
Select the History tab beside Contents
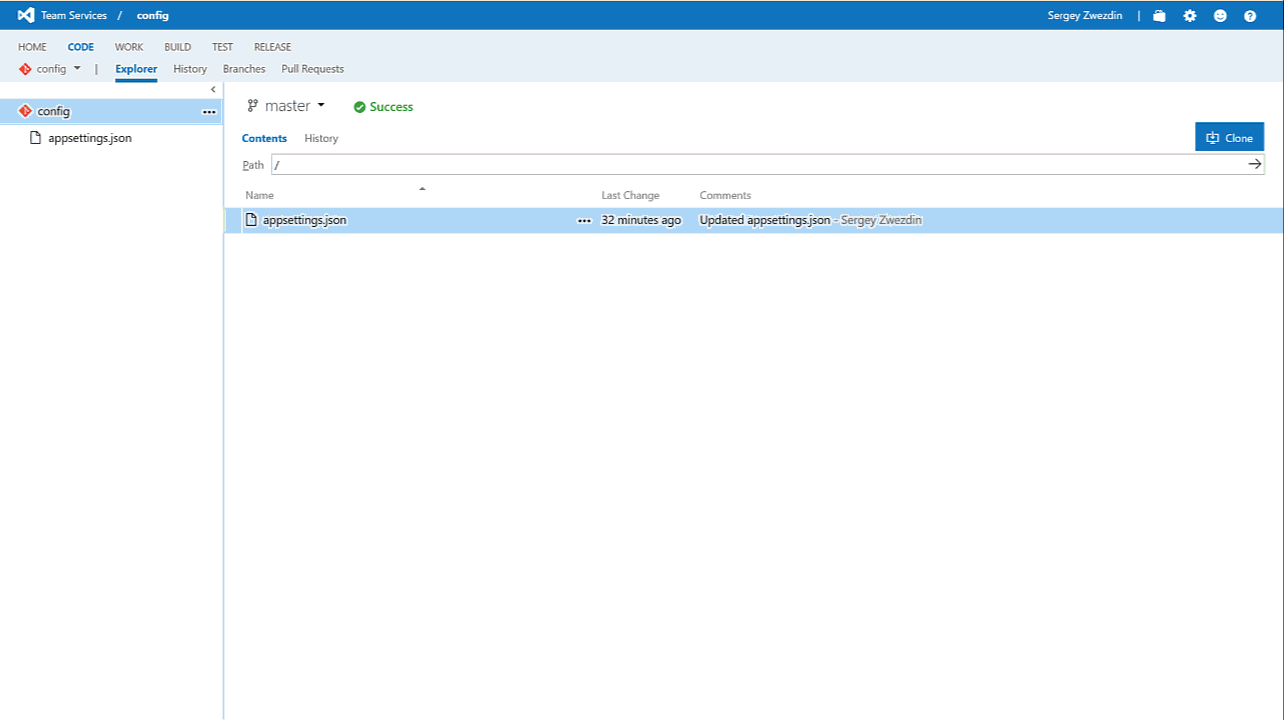point(321,138)
